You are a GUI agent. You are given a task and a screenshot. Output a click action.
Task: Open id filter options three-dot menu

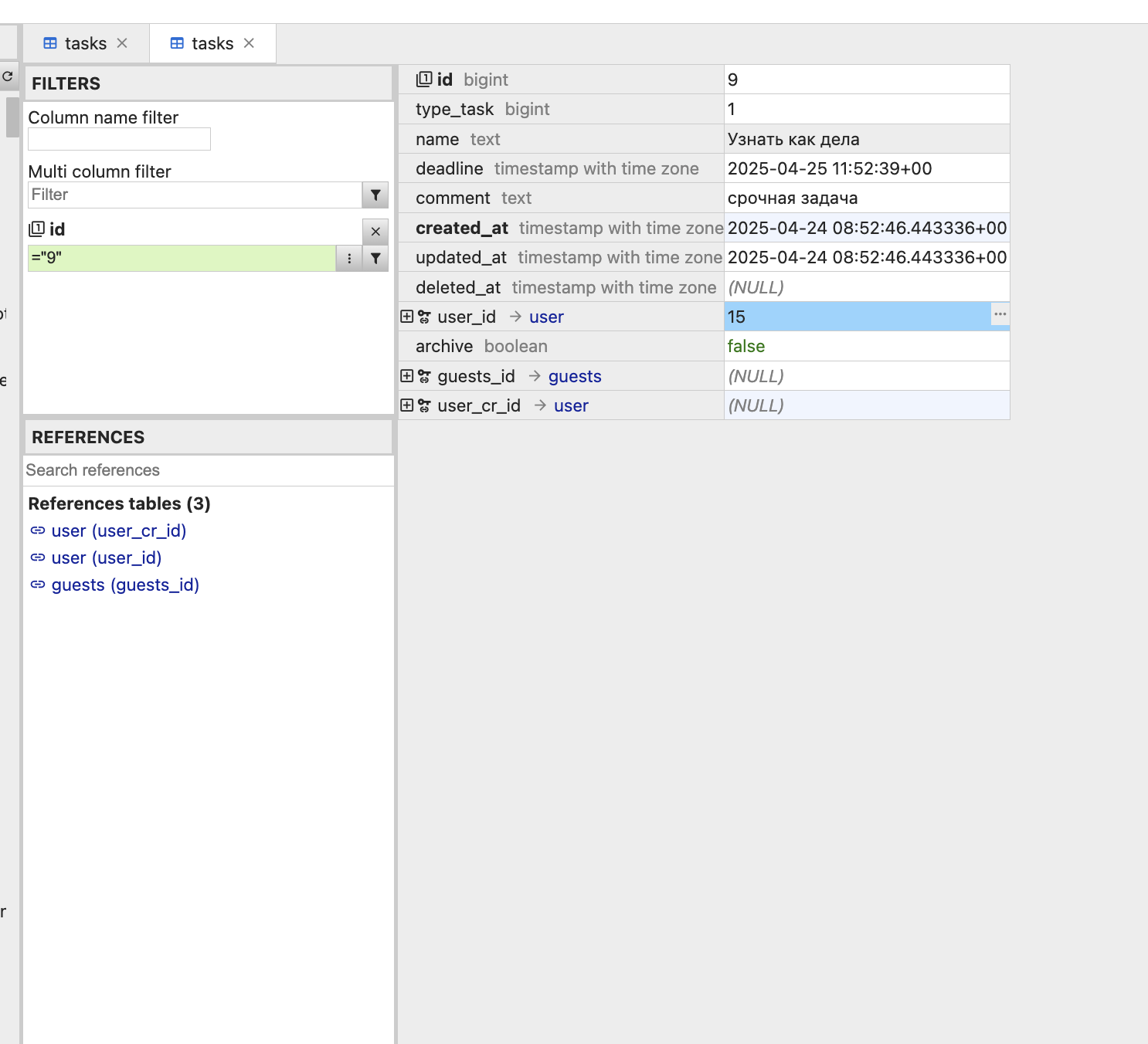[x=349, y=258]
